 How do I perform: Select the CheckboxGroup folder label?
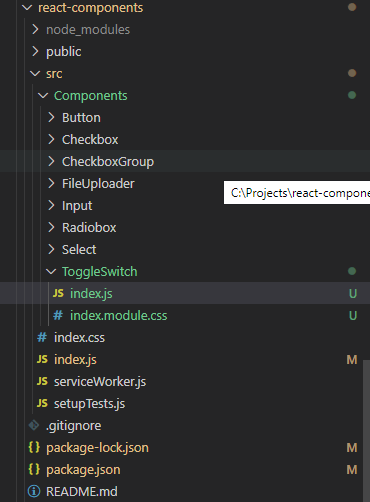[108, 162]
